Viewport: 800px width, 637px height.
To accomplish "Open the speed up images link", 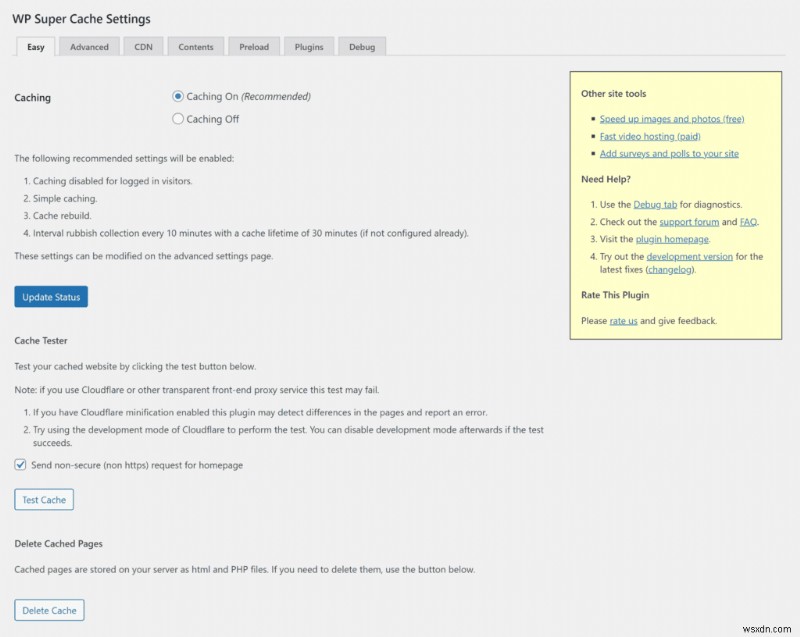I will (x=672, y=119).
